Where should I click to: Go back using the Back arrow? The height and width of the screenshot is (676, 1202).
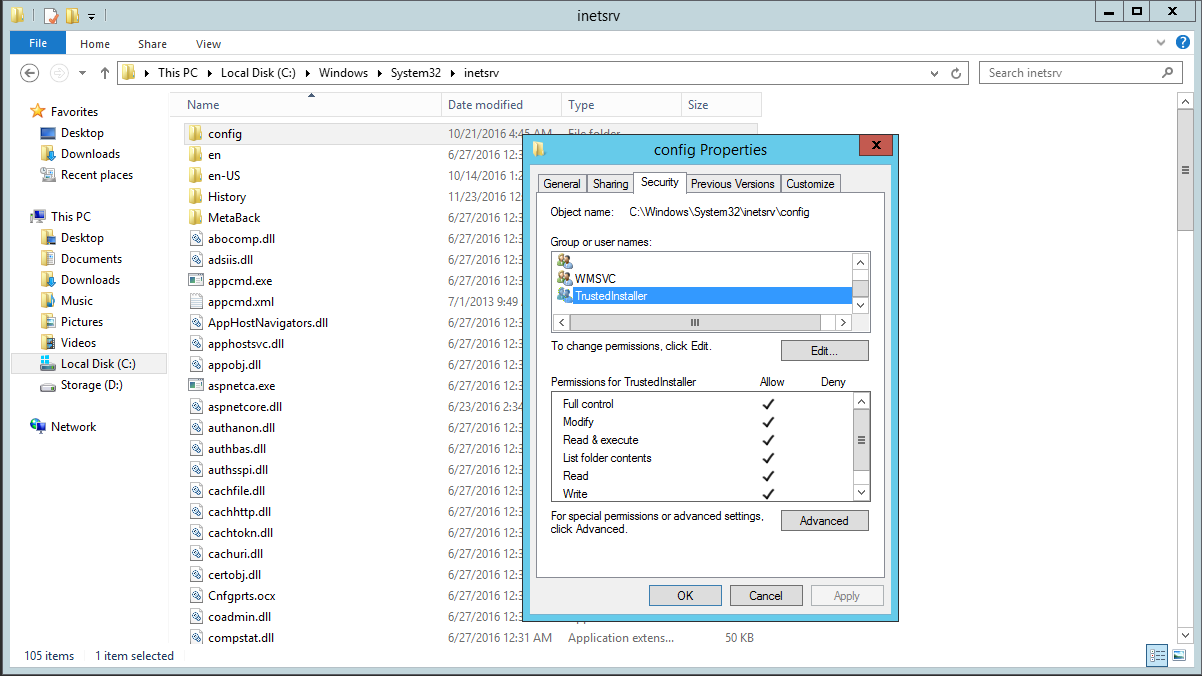pos(30,73)
